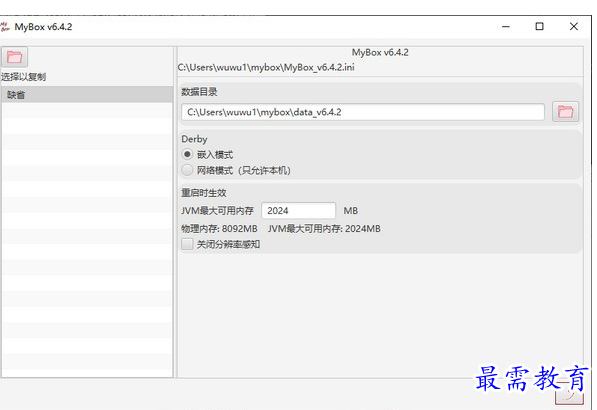Maximize the MyBox window
This screenshot has height=410, width=597.
540,27
